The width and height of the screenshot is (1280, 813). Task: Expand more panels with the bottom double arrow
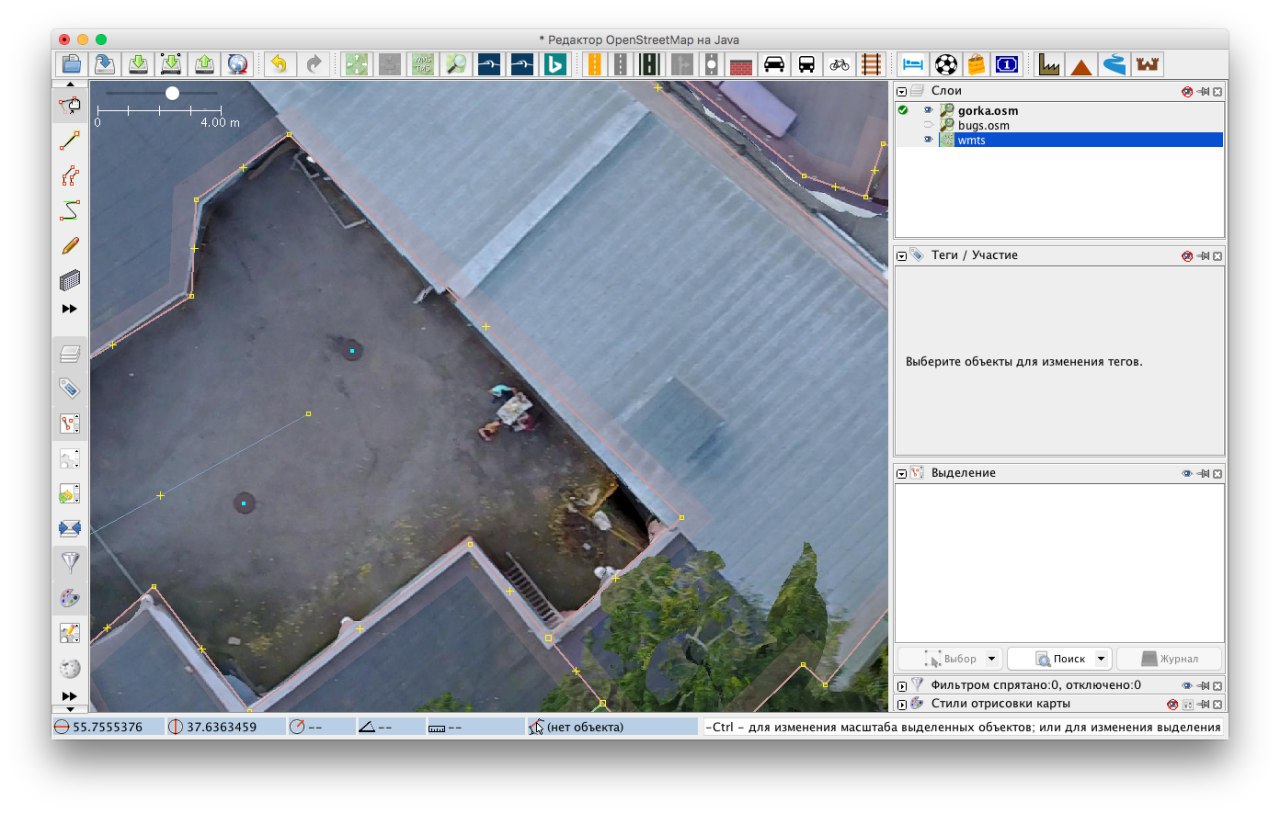69,696
